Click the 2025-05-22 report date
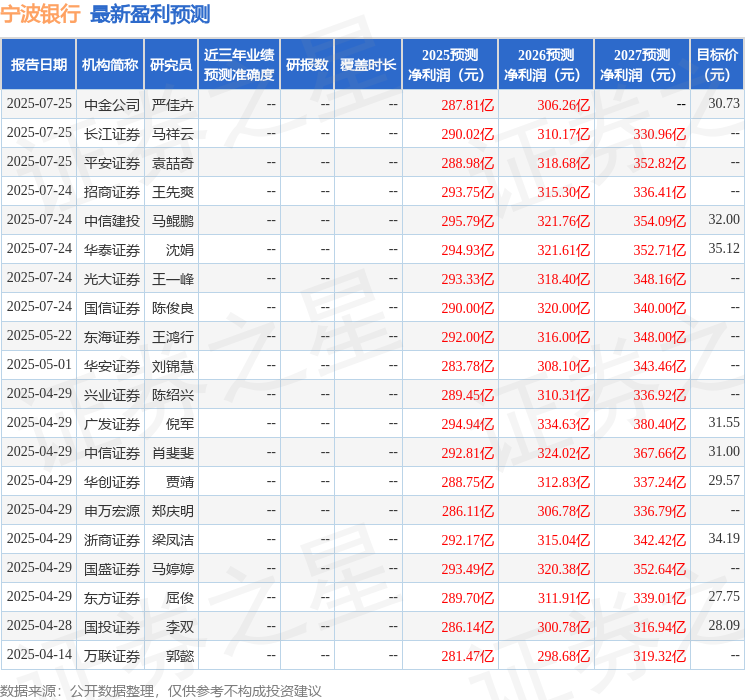The height and width of the screenshot is (700, 745). 39,335
